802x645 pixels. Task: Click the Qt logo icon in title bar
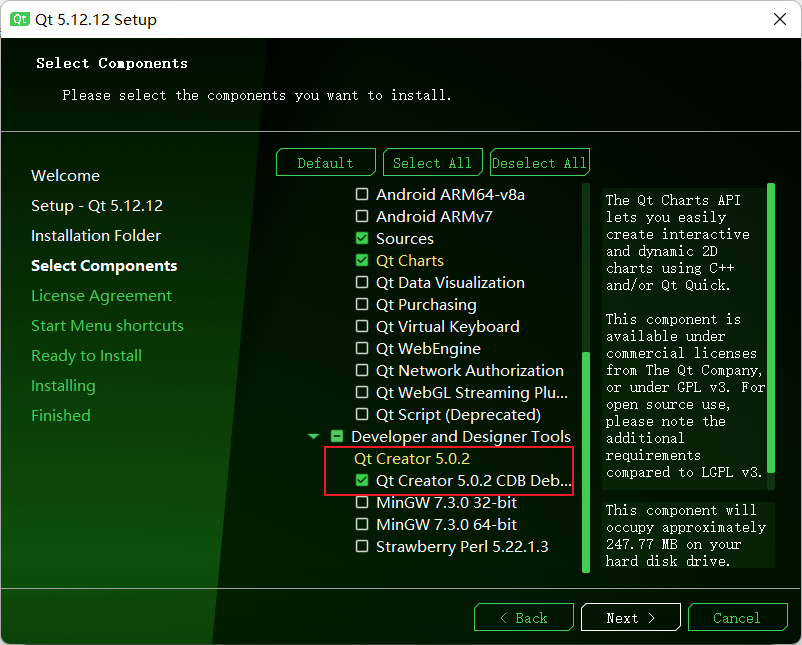click(x=20, y=19)
